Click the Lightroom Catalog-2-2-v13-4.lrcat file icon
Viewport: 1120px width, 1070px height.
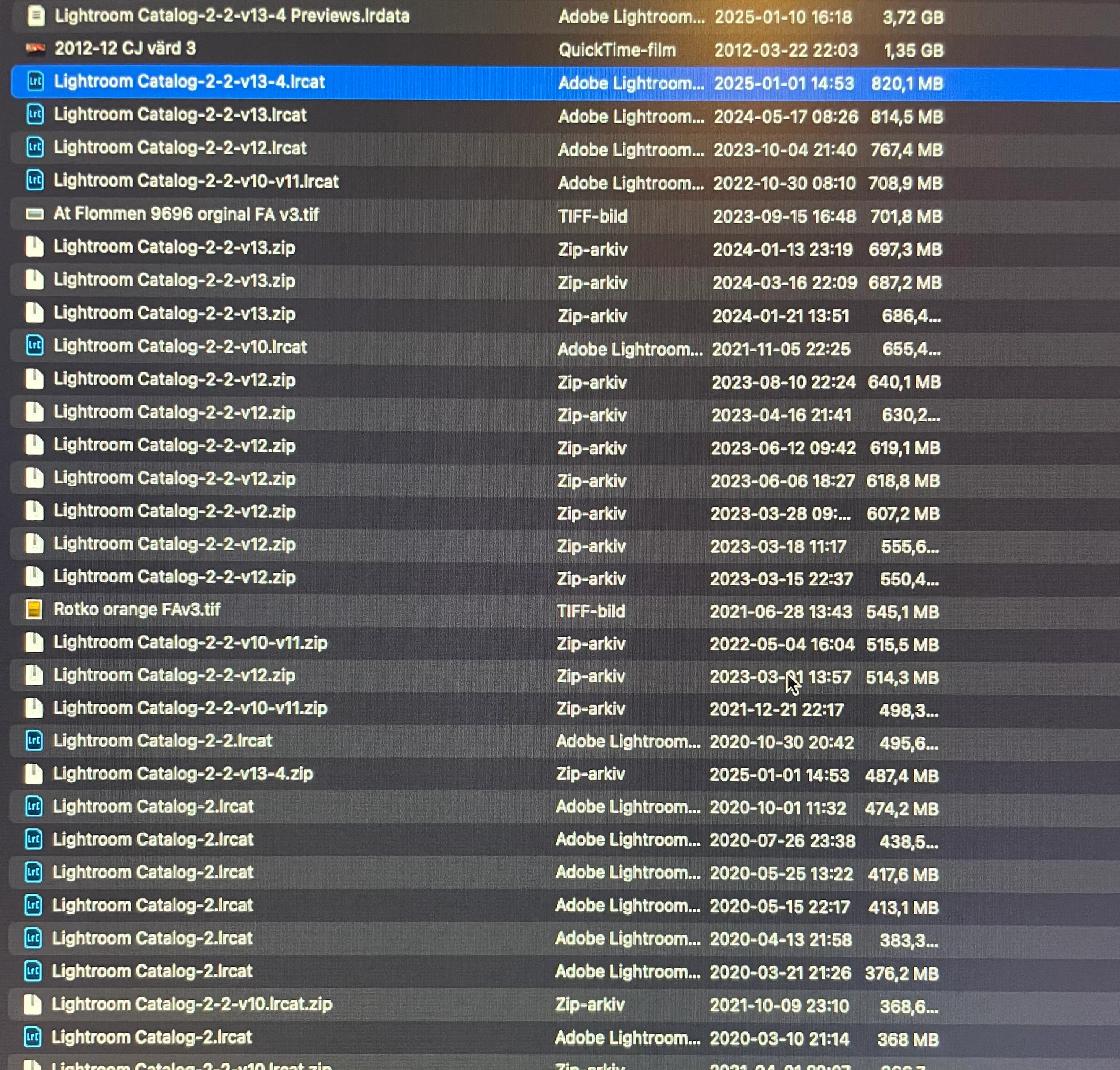point(35,81)
